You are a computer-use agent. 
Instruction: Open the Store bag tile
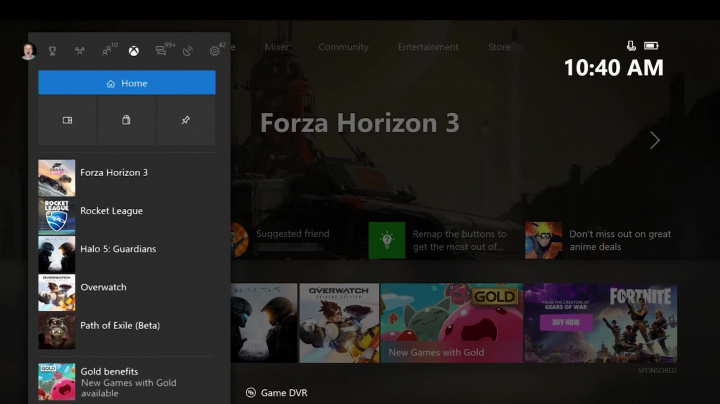tap(126, 120)
